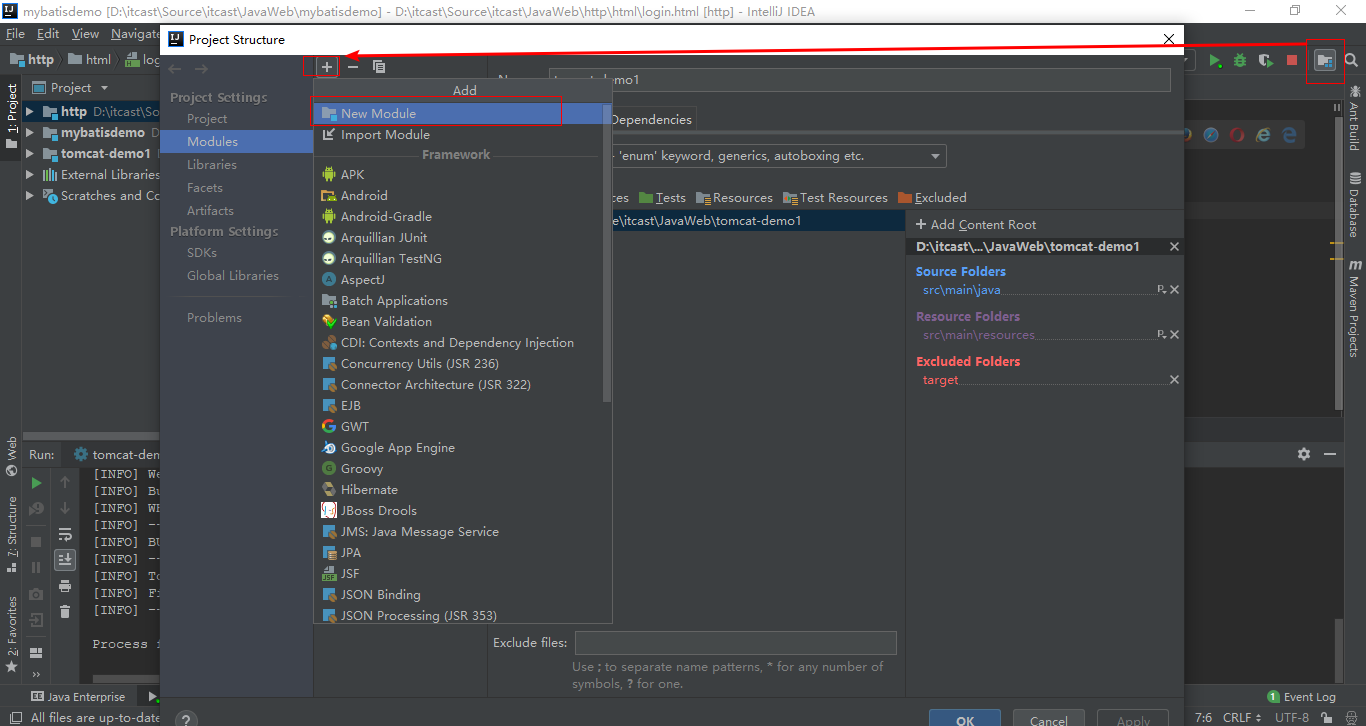Click the Cancel button
This screenshot has width=1366, height=726.
pos(1049,718)
